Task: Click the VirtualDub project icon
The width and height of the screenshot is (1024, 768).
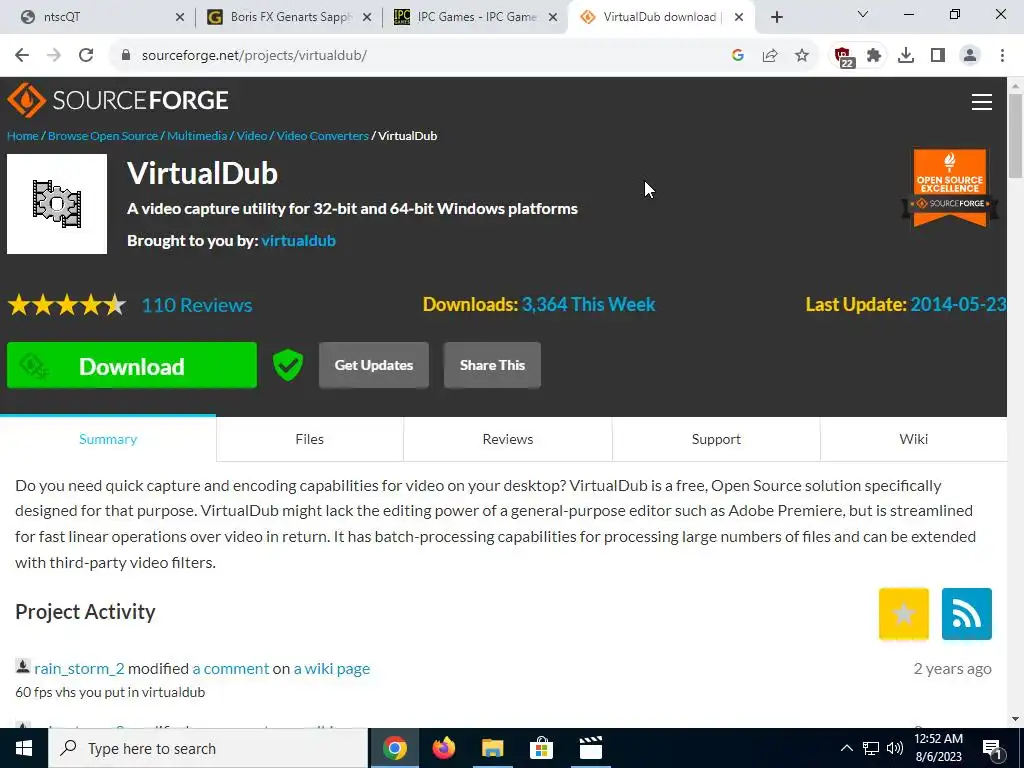Action: 57,204
